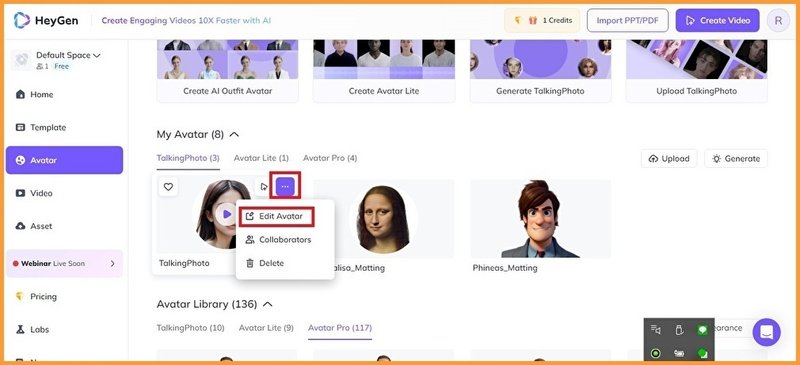Go to Template in sidebar
Image resolution: width=800 pixels, height=365 pixels.
64,128
